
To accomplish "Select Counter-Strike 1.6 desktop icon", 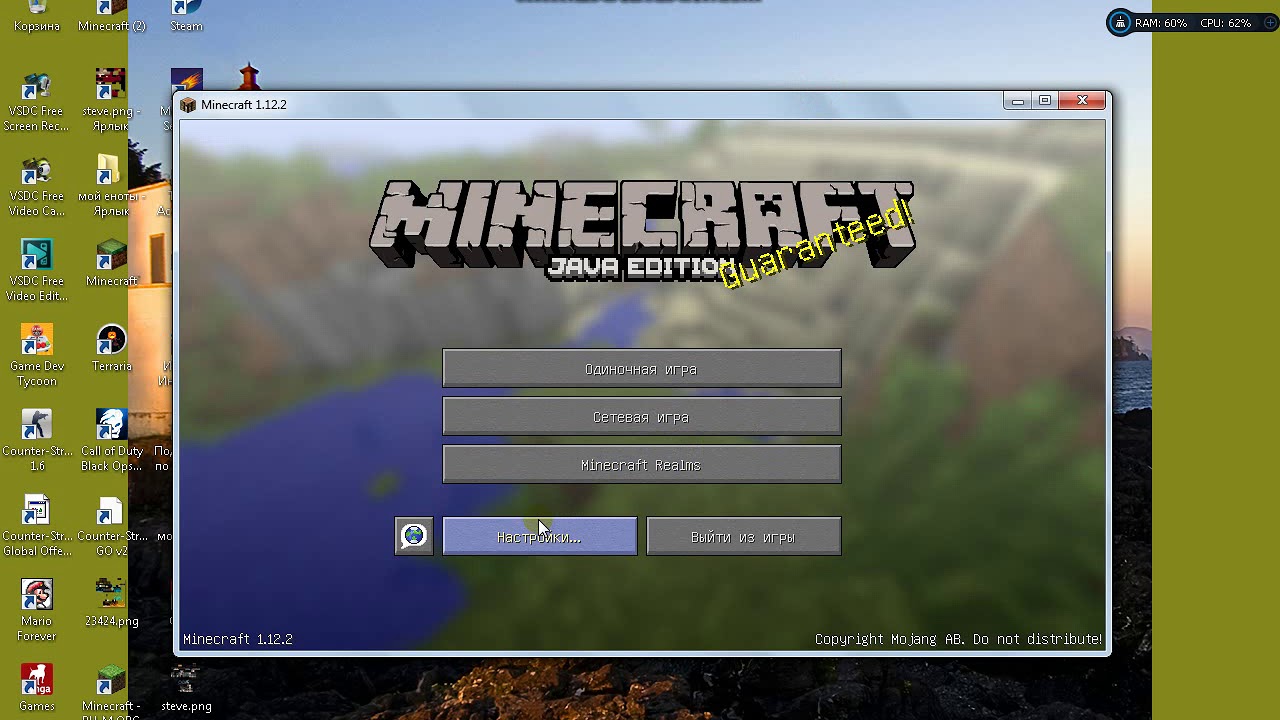I will tap(37, 440).
